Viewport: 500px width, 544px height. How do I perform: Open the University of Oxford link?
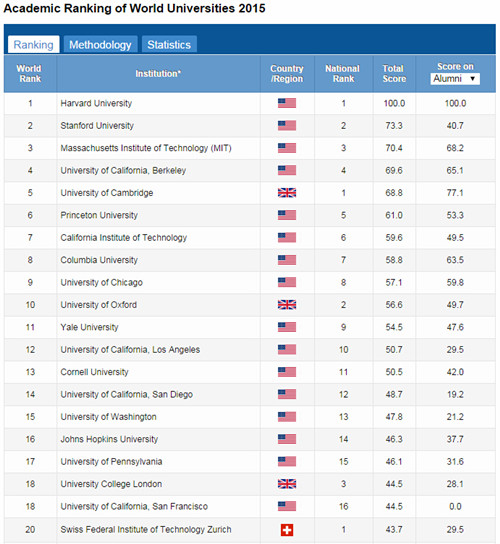click(99, 305)
